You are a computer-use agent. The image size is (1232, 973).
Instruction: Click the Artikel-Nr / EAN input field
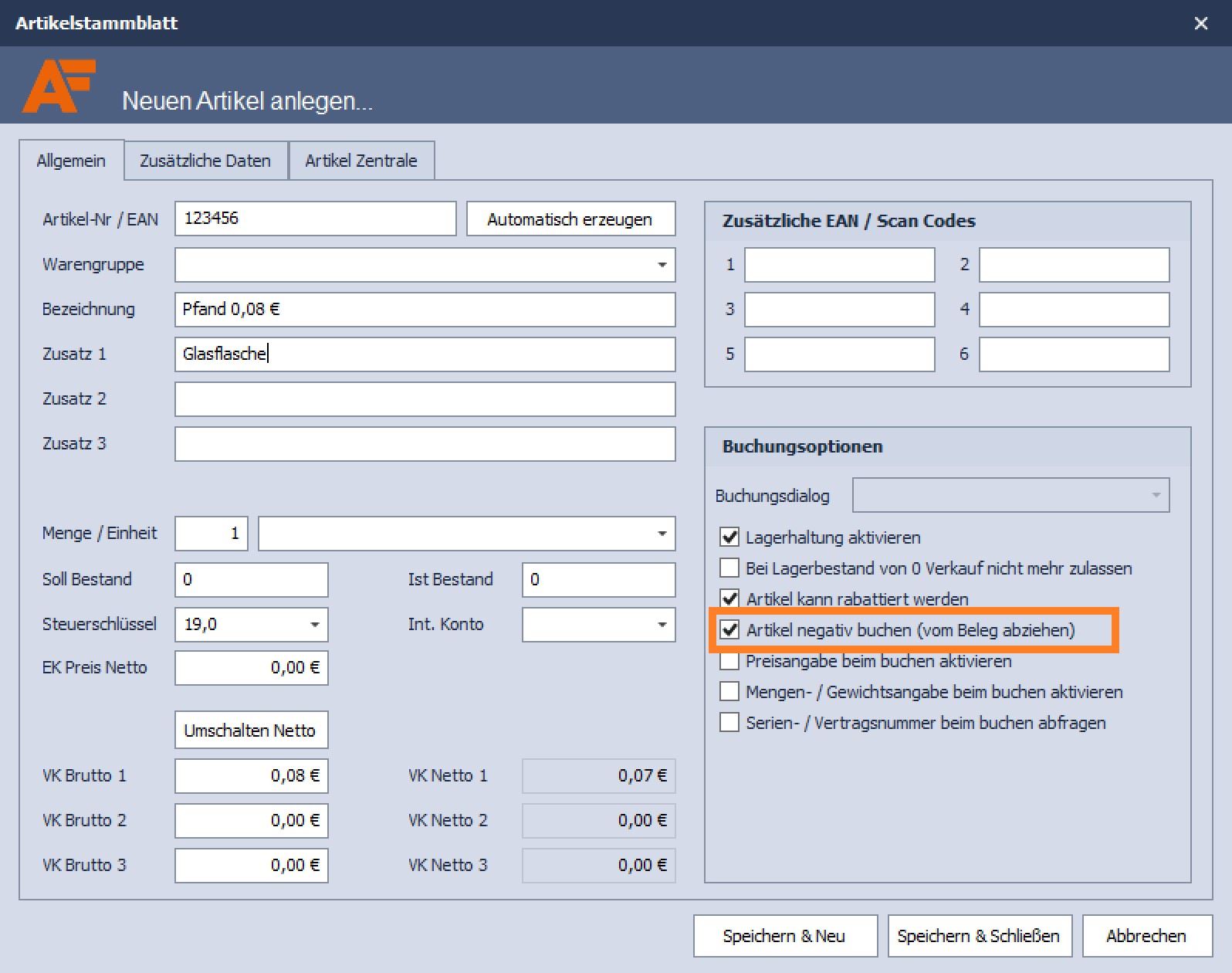(x=315, y=219)
